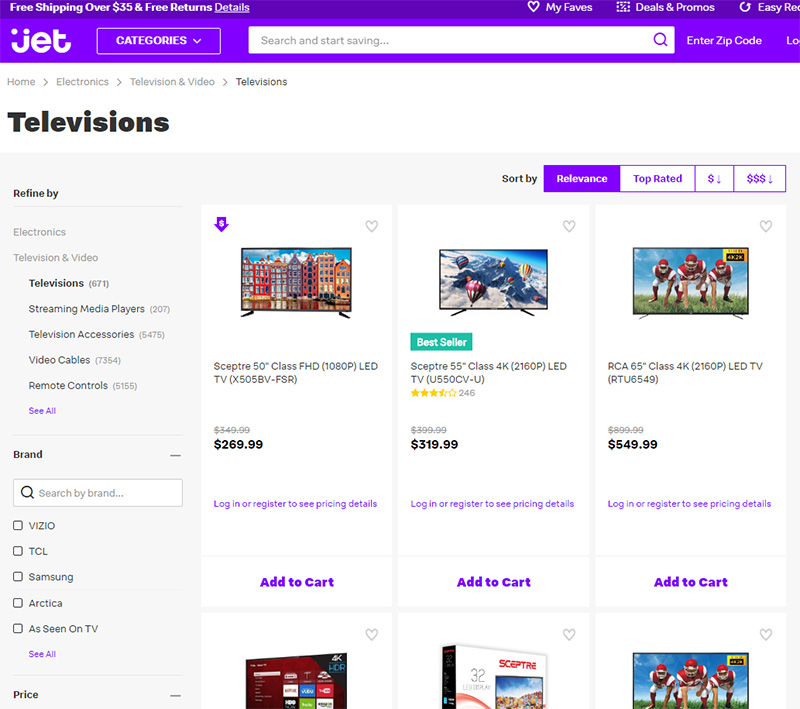The height and width of the screenshot is (709, 800).
Task: Open Television & Video breadcrumb
Action: click(172, 82)
